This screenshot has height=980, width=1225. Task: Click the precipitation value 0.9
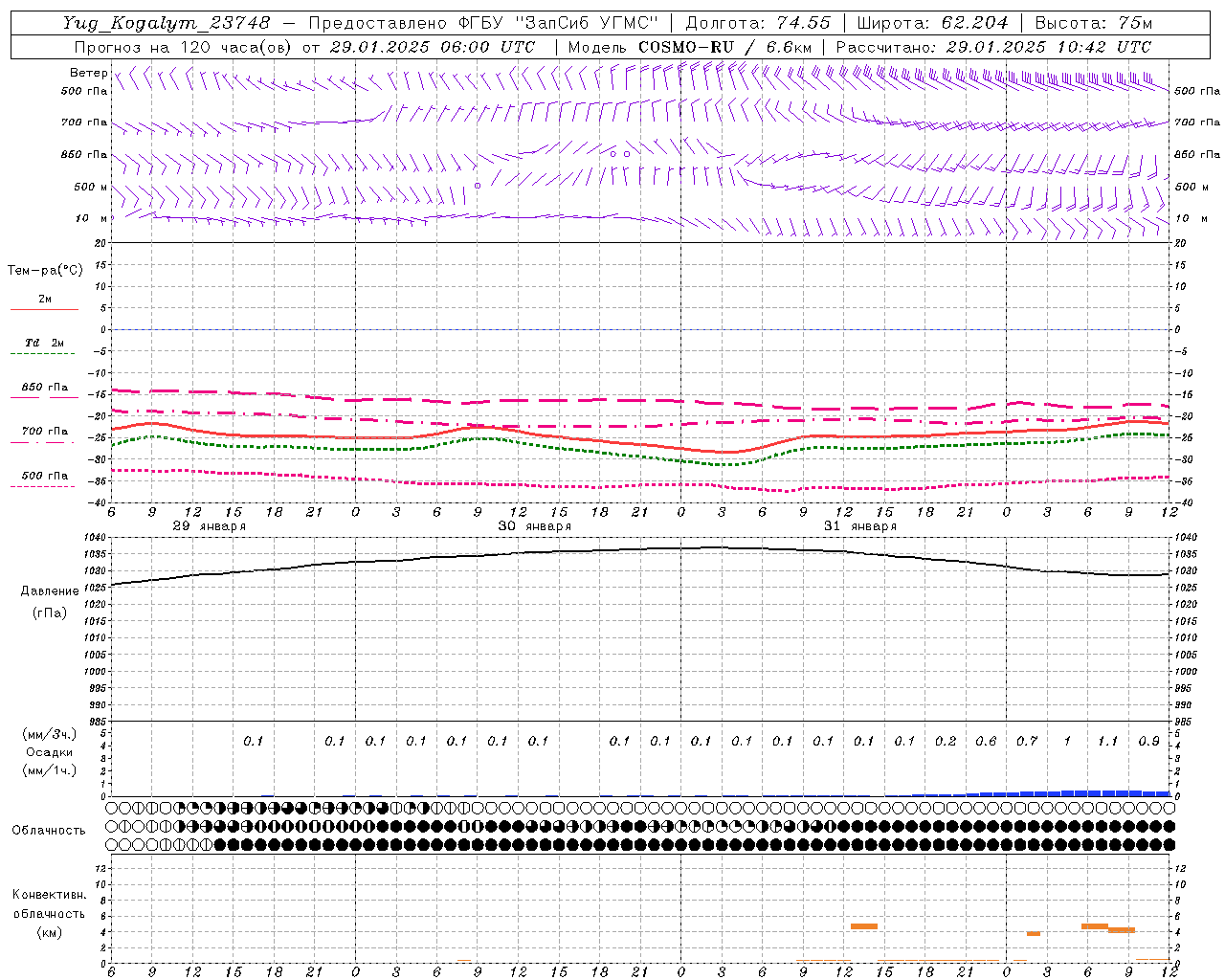[x=1149, y=741]
